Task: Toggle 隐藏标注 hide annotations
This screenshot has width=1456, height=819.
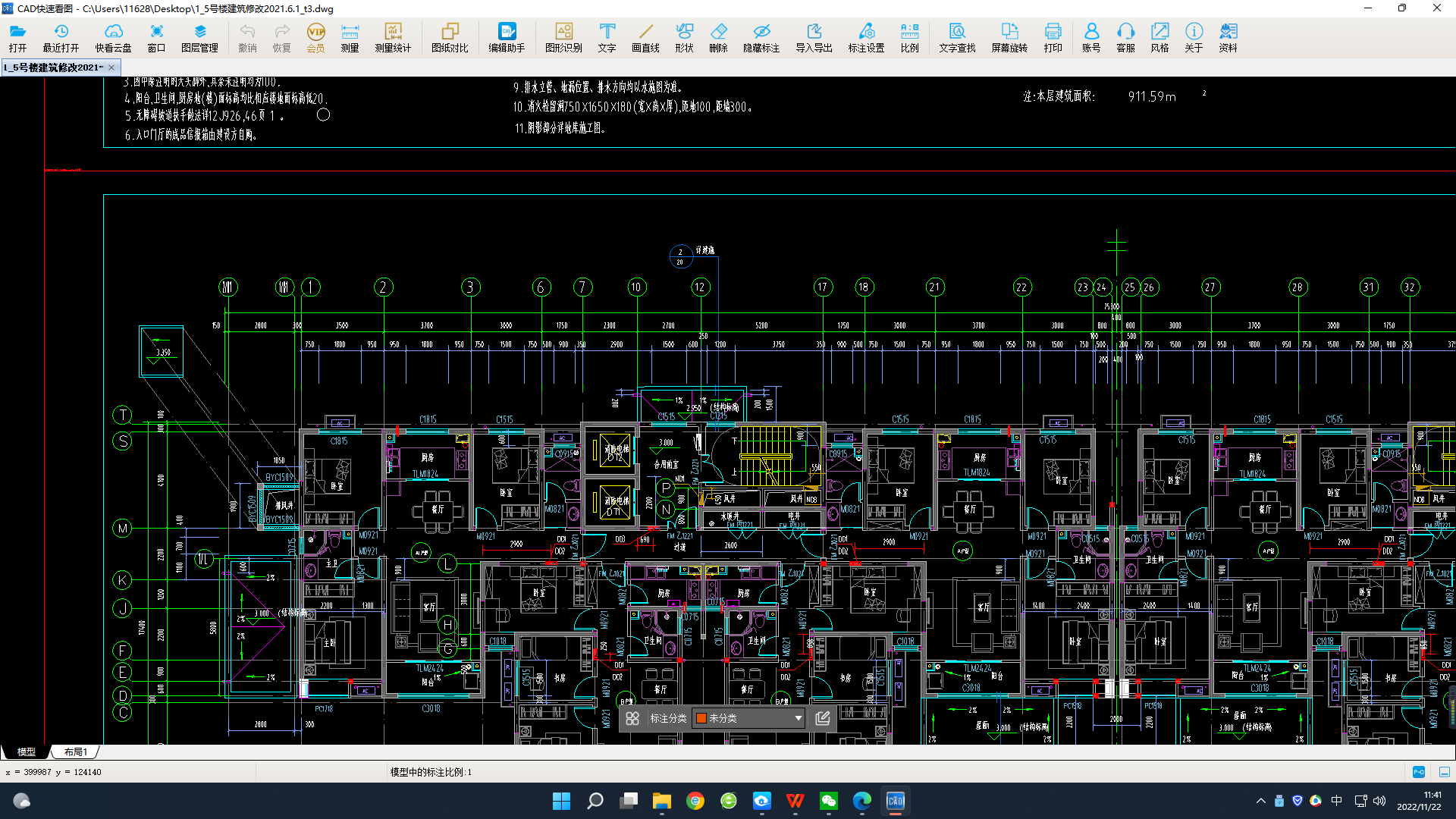Action: point(761,37)
